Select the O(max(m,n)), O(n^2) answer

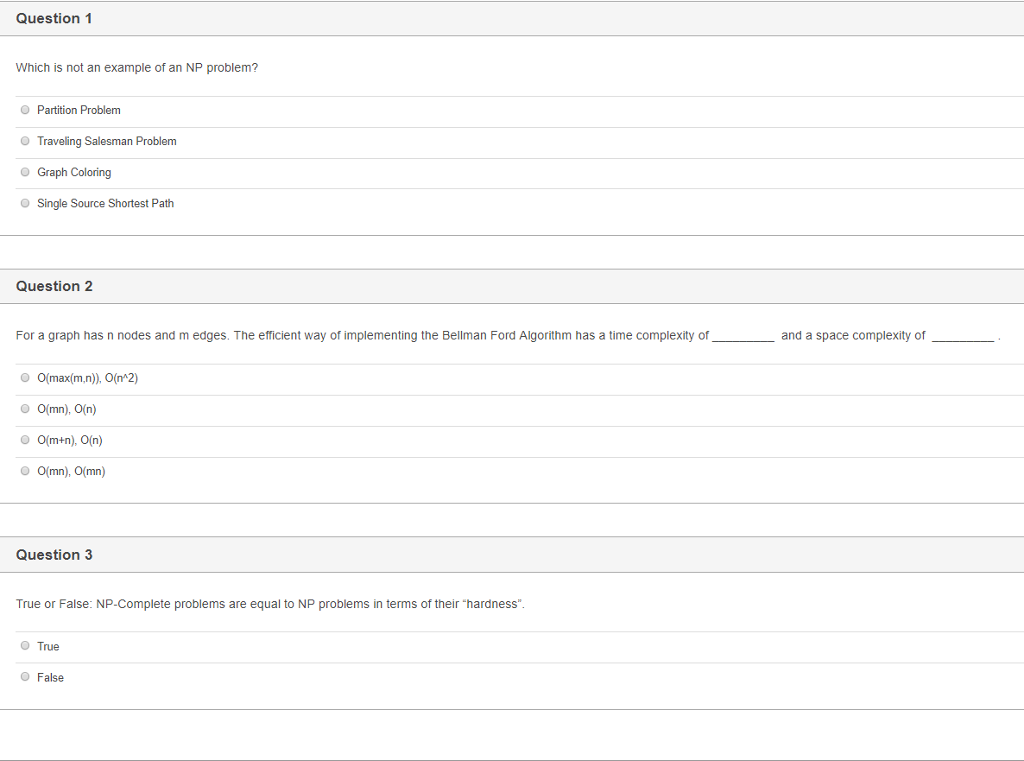pos(24,377)
